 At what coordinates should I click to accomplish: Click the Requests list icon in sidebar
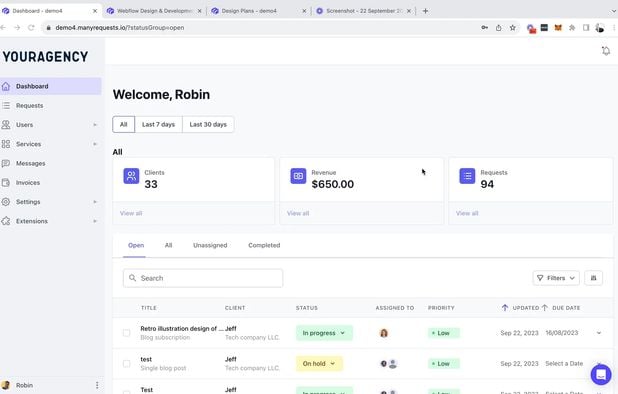pyautogui.click(x=6, y=106)
